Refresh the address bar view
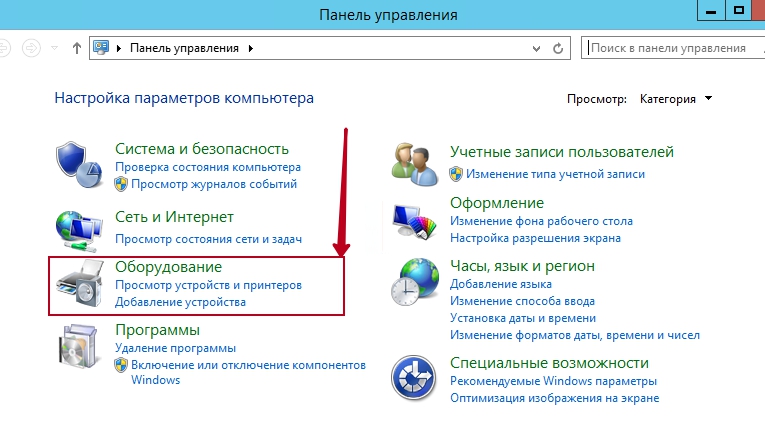The image size is (765, 442). [558, 48]
